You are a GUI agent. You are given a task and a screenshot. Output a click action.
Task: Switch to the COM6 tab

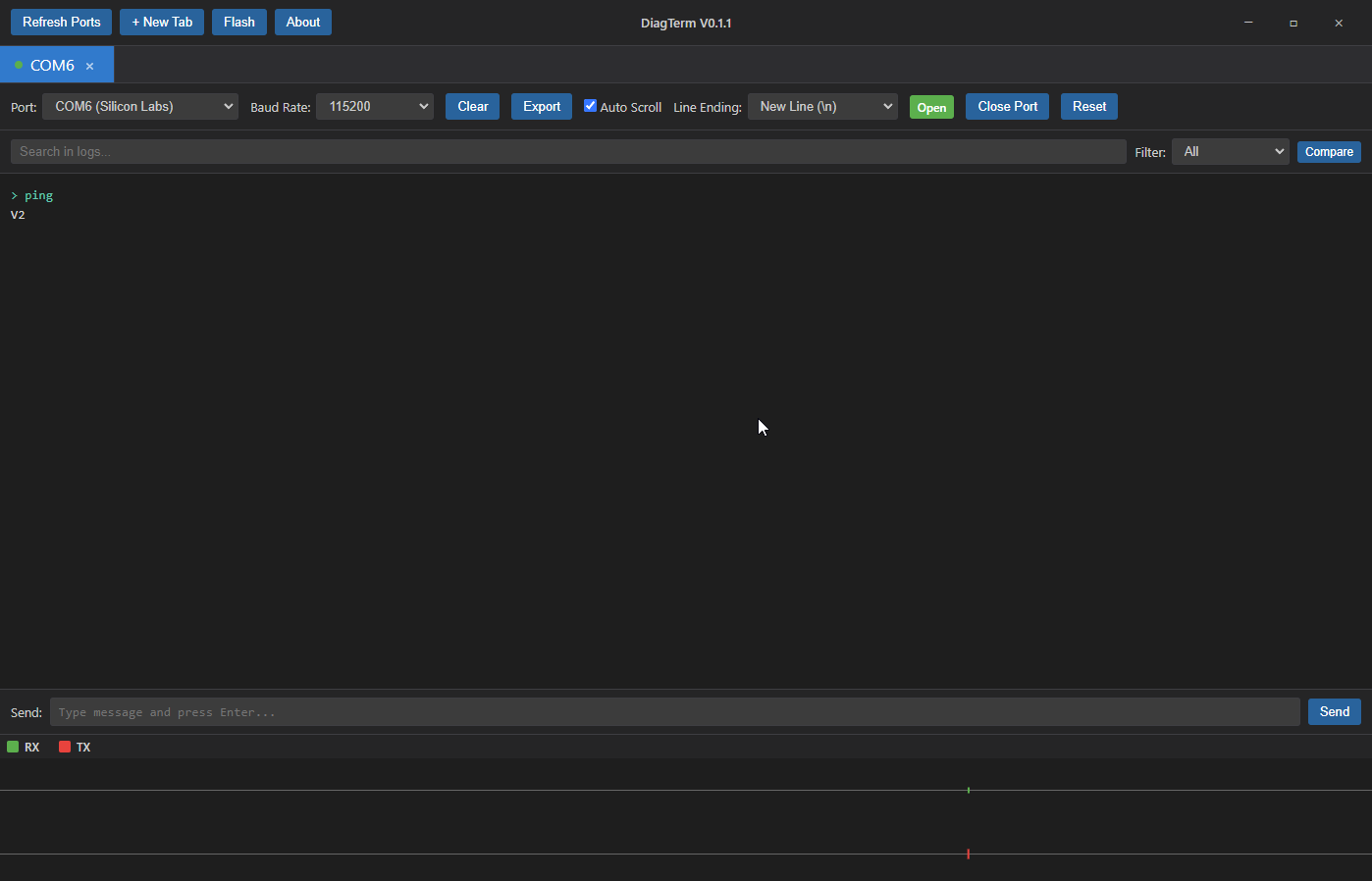click(53, 65)
